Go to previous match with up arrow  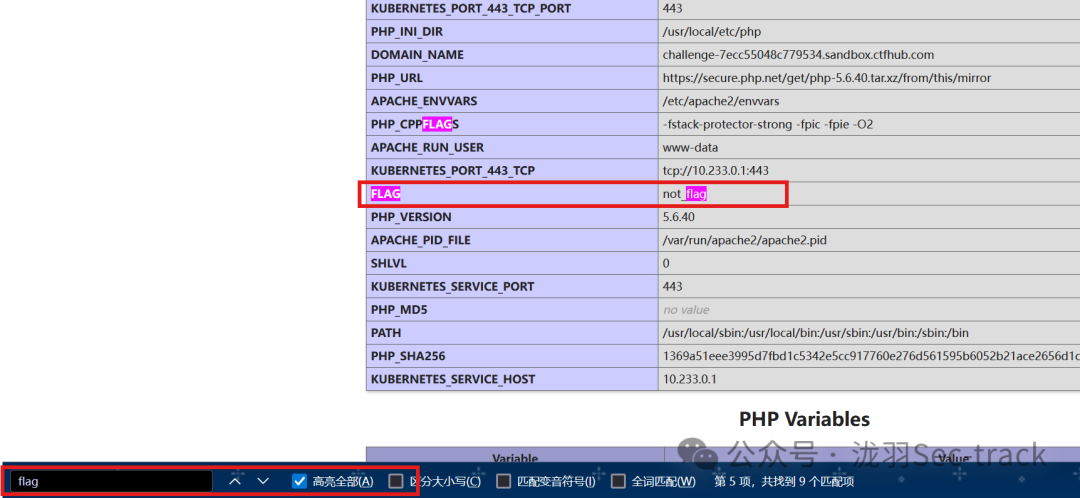coord(235,481)
